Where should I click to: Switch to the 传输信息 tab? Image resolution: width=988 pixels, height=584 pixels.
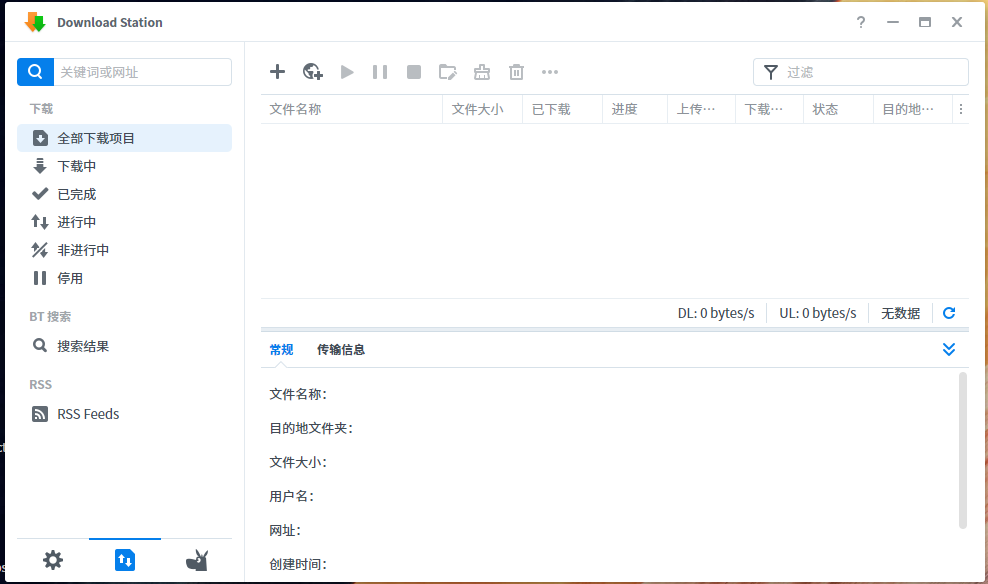(x=341, y=349)
